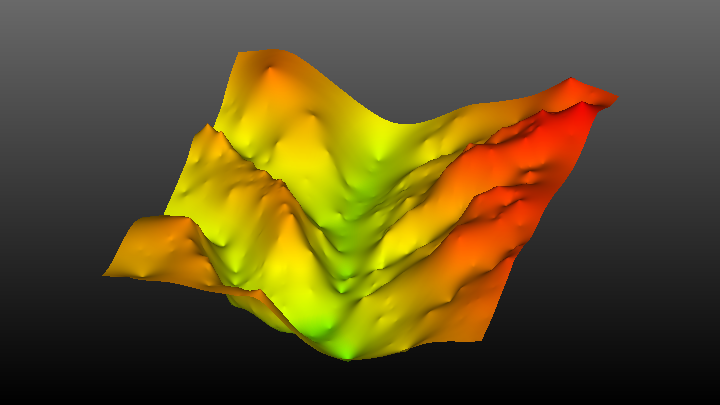Click the far-right tip of the surface
This screenshot has width=720, height=405.
pyautogui.click(x=616, y=98)
